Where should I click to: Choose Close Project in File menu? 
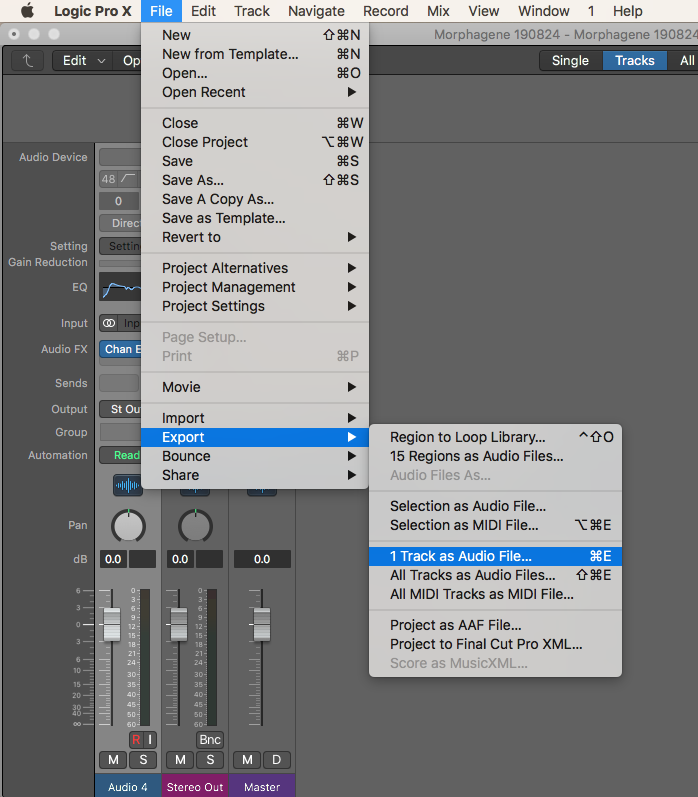(255, 142)
